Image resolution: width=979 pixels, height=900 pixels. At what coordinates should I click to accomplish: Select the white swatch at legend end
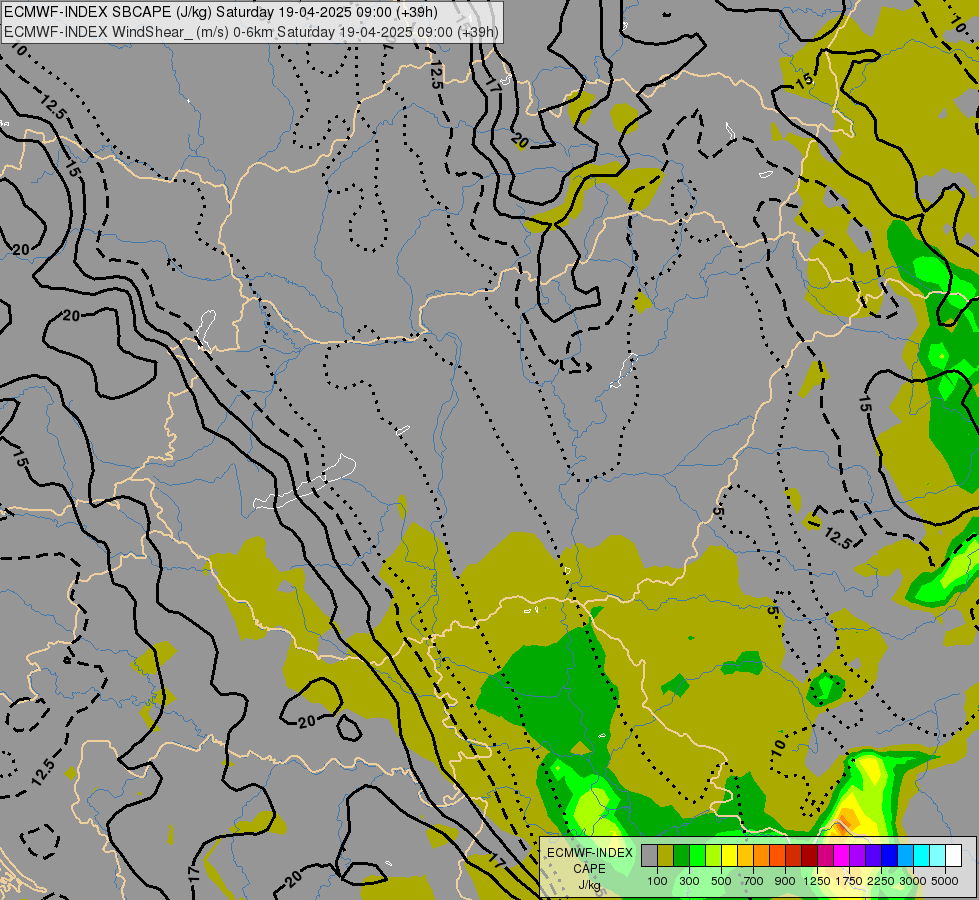(954, 855)
